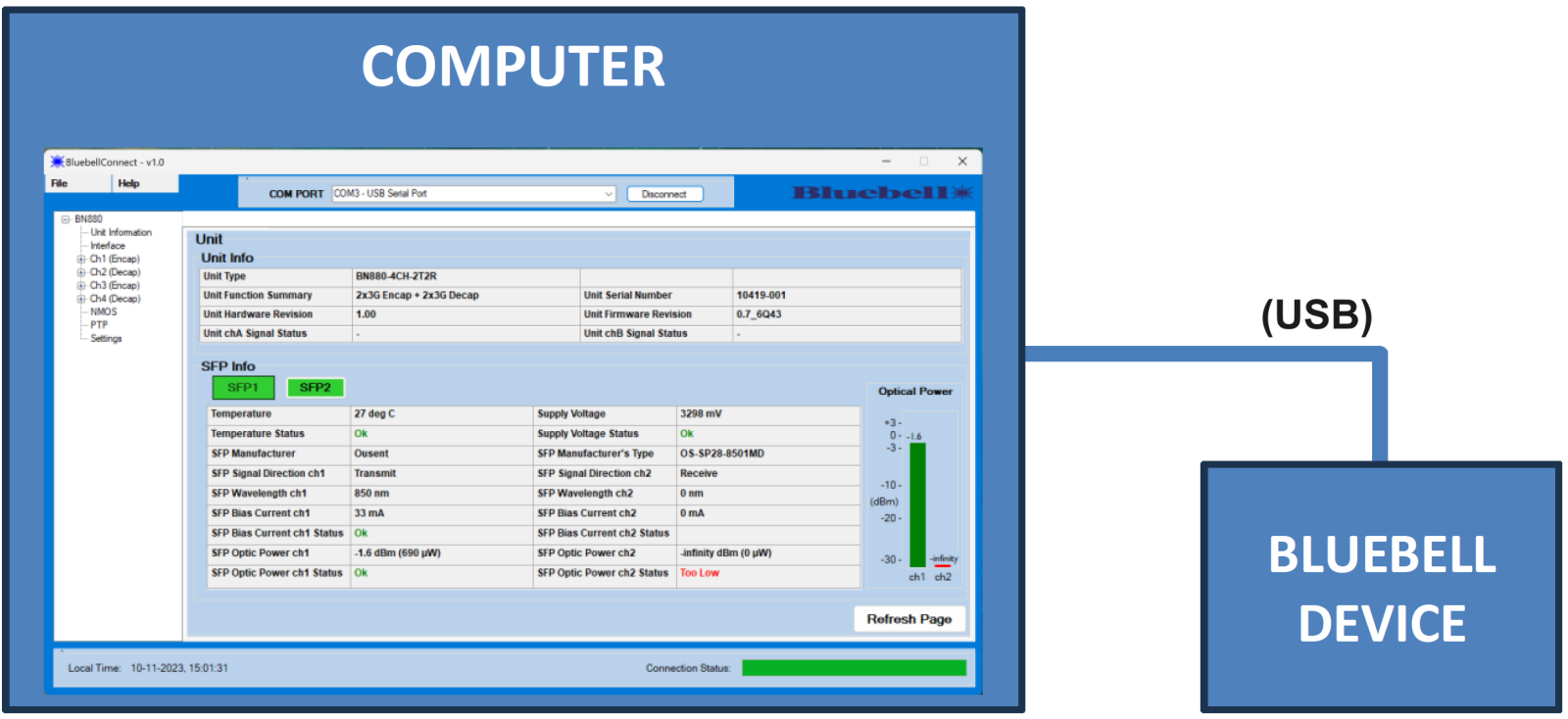Click the 2x3G Encap + 2x3G Decap value
The image size is (1568, 719).
coord(417,295)
